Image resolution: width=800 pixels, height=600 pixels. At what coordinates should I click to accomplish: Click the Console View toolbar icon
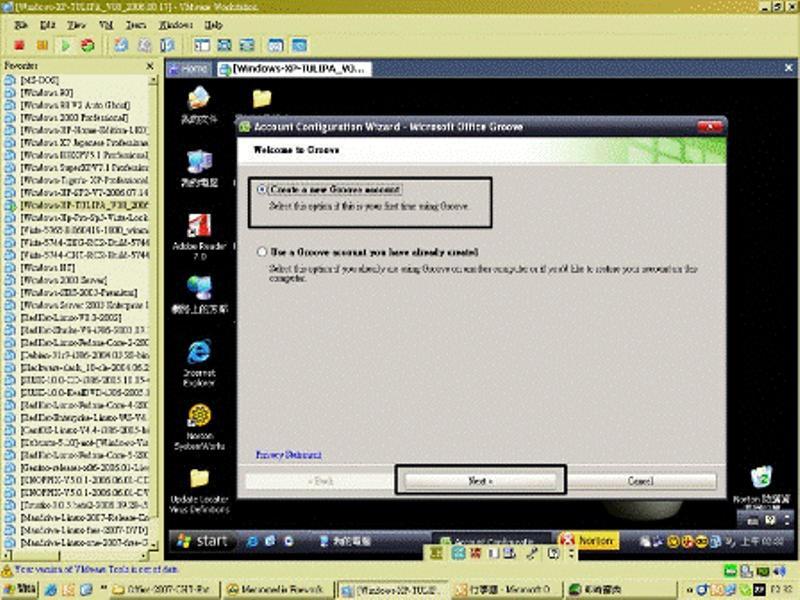299,45
